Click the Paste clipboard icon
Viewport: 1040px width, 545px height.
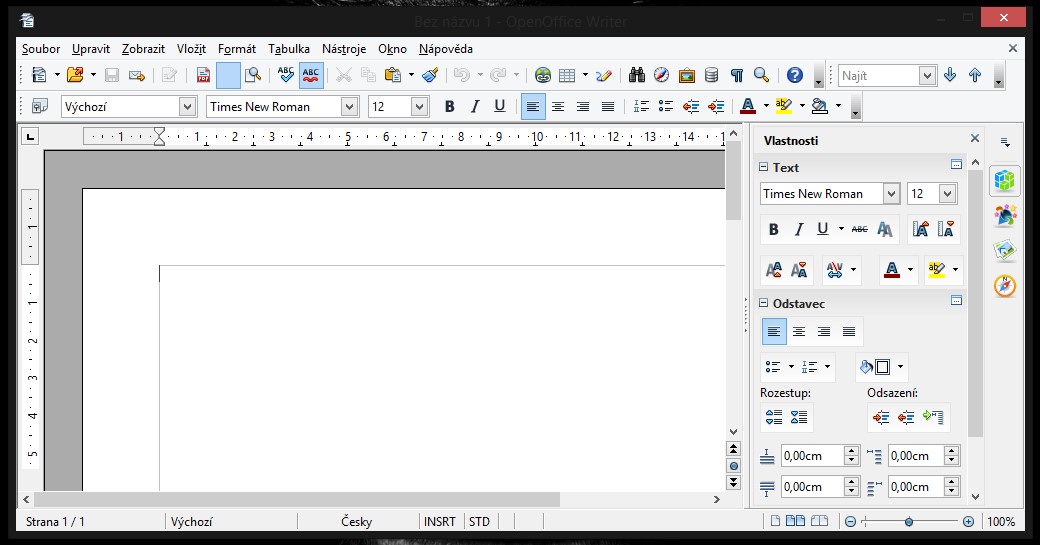click(393, 76)
